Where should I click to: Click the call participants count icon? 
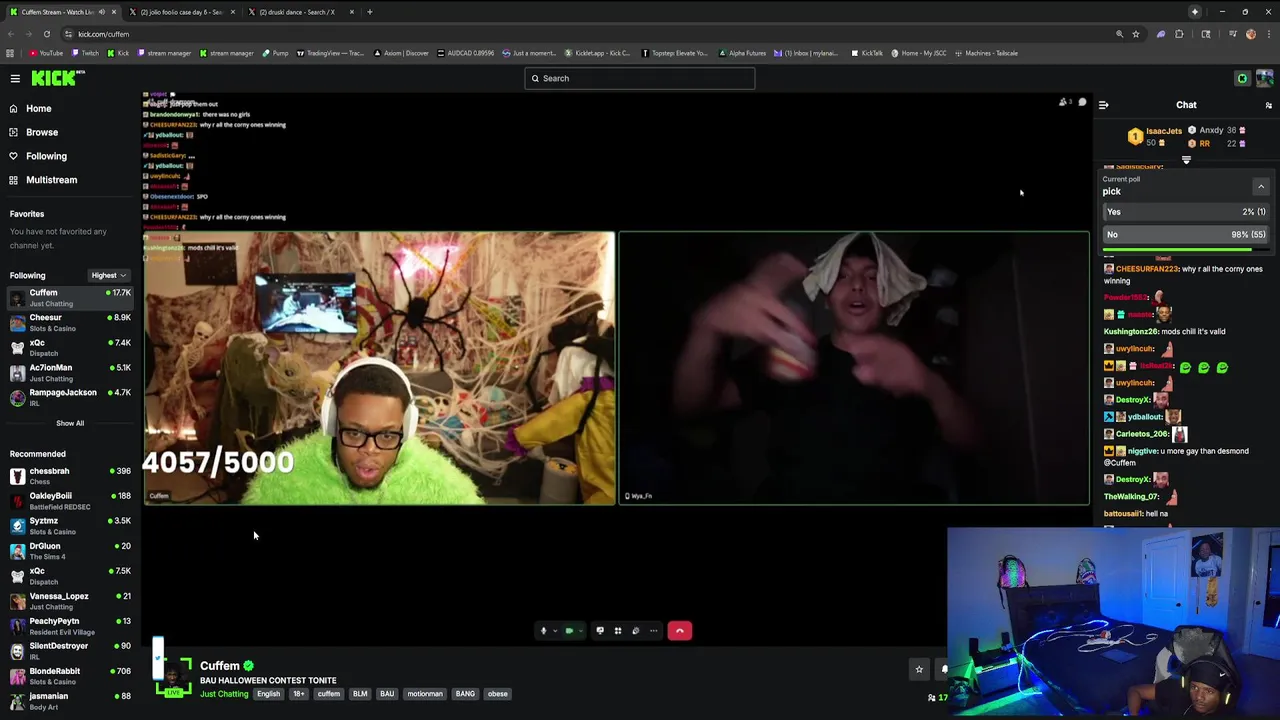click(1065, 102)
